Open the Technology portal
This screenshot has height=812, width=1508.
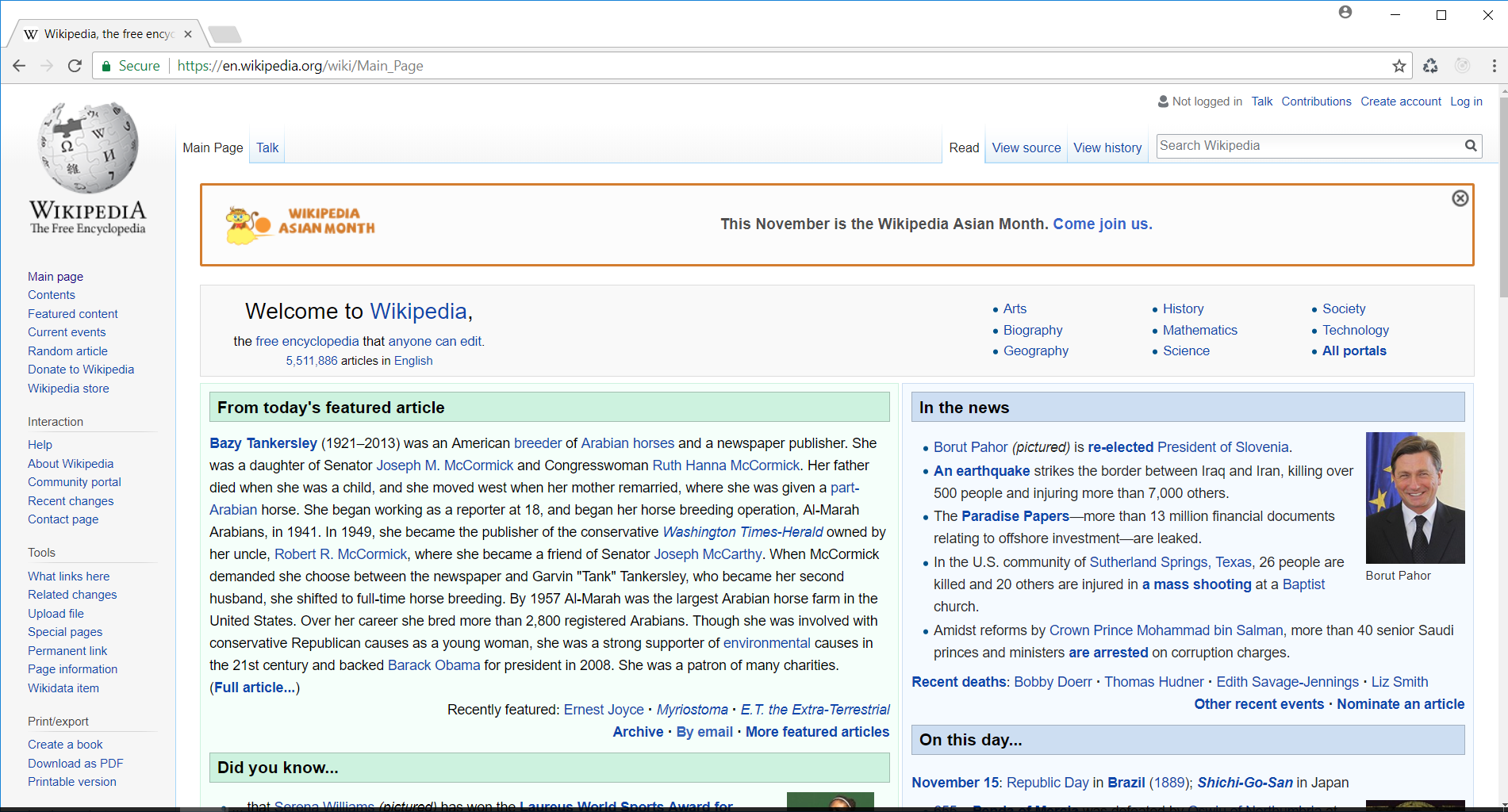point(1356,330)
